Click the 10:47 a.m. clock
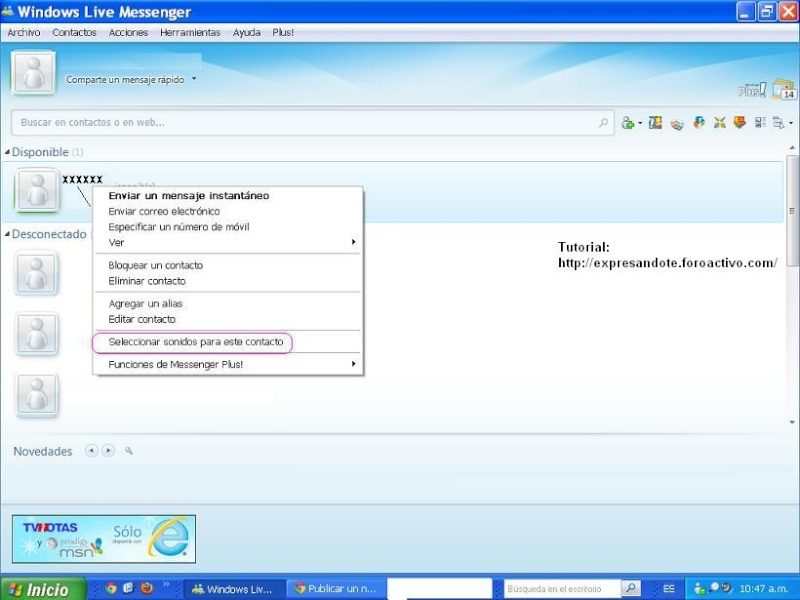Image resolution: width=800 pixels, height=600 pixels. (x=763, y=589)
